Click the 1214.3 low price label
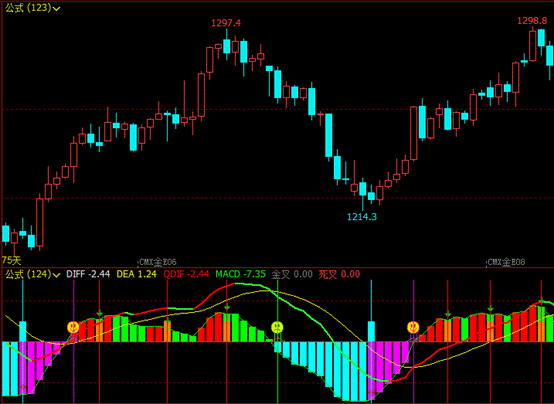This screenshot has height=404, width=554. [362, 217]
